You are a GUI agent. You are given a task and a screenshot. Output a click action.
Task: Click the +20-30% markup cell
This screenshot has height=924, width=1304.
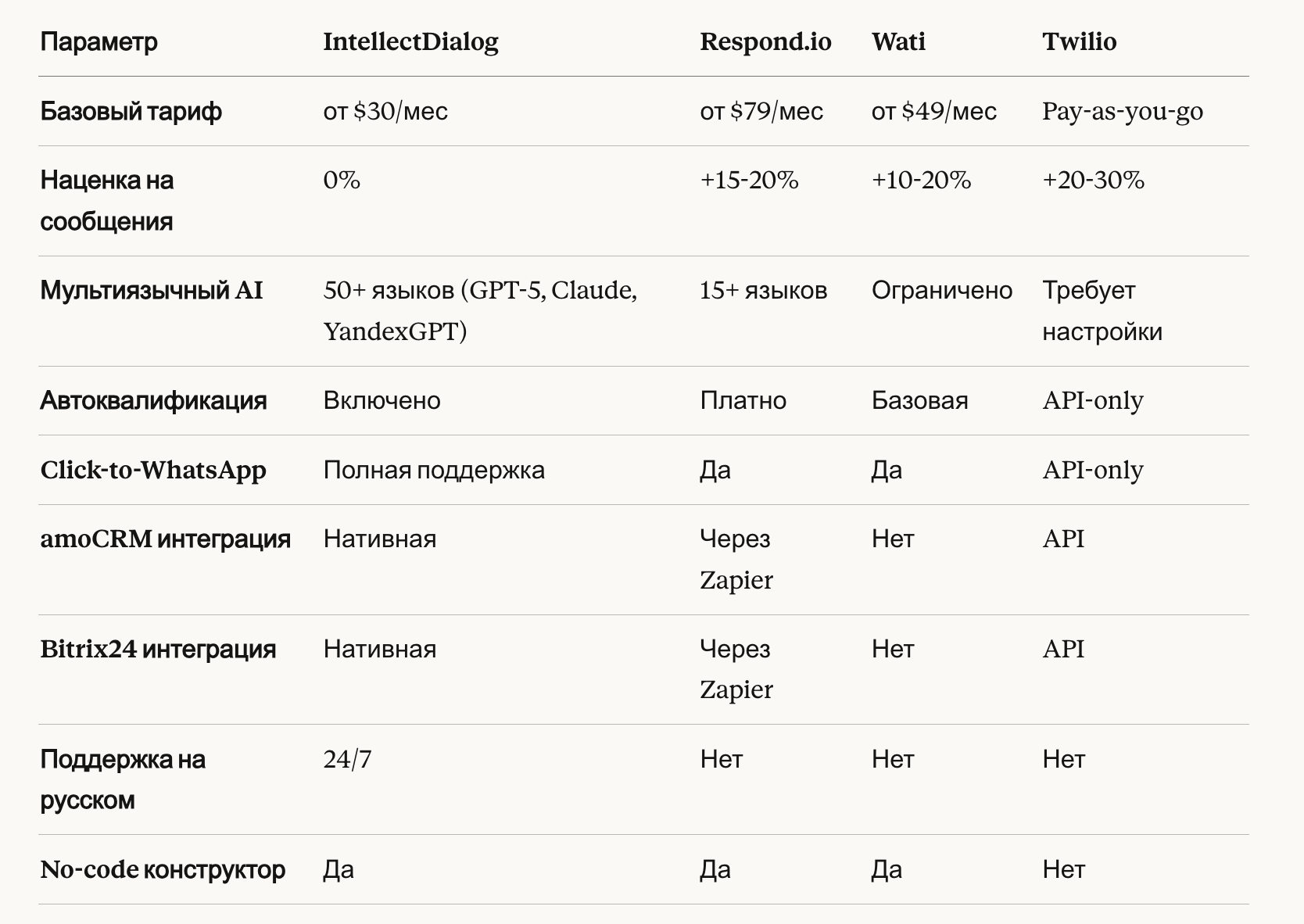click(1093, 181)
